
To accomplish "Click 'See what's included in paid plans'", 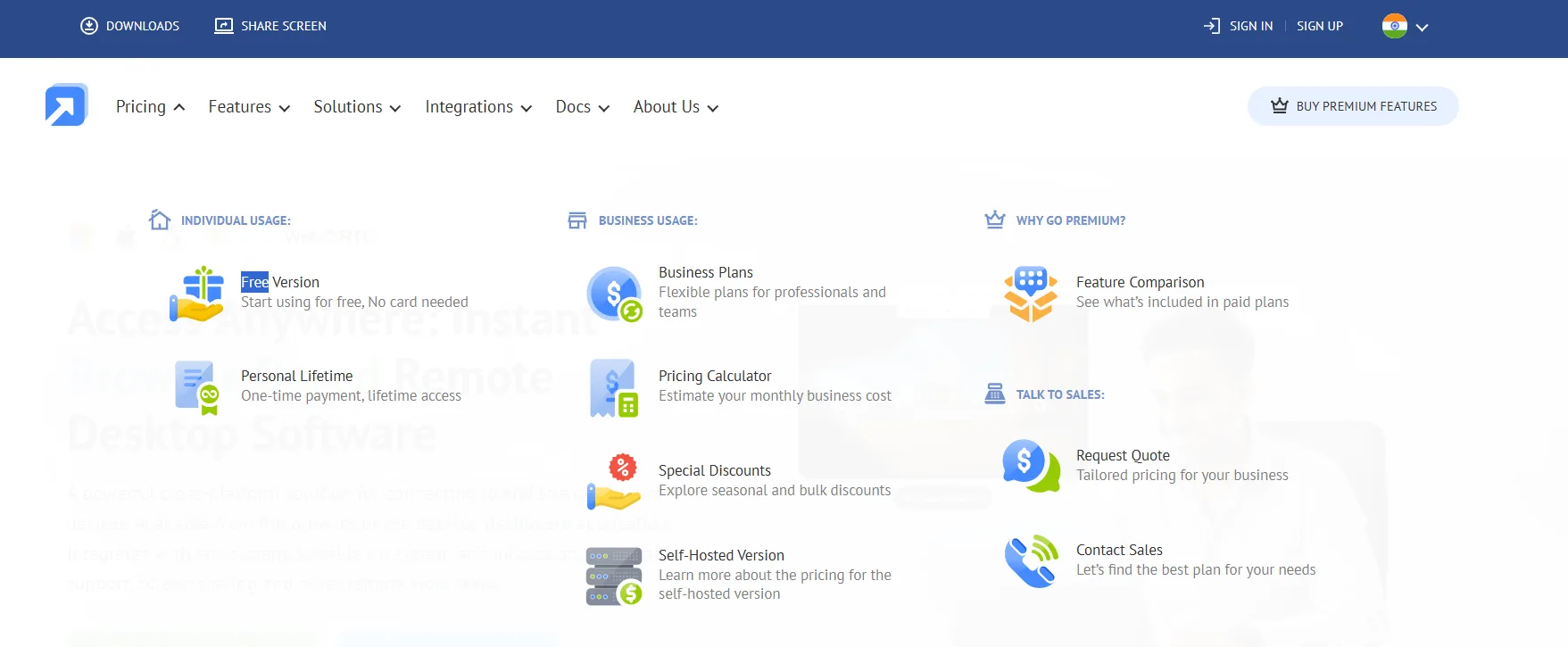I will pos(1182,302).
